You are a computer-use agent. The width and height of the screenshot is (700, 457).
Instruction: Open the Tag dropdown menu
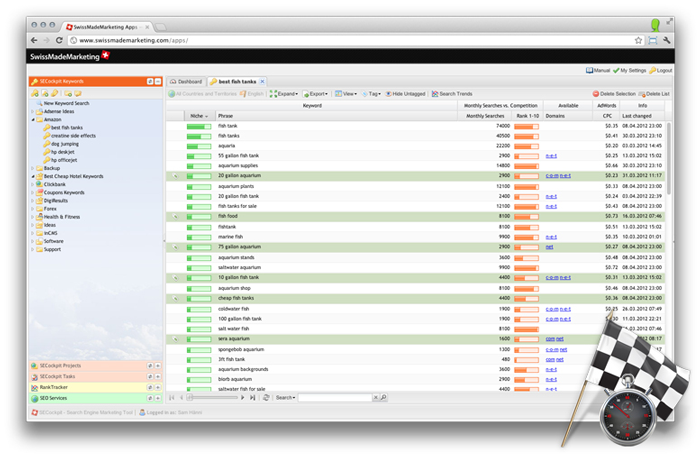(x=371, y=94)
